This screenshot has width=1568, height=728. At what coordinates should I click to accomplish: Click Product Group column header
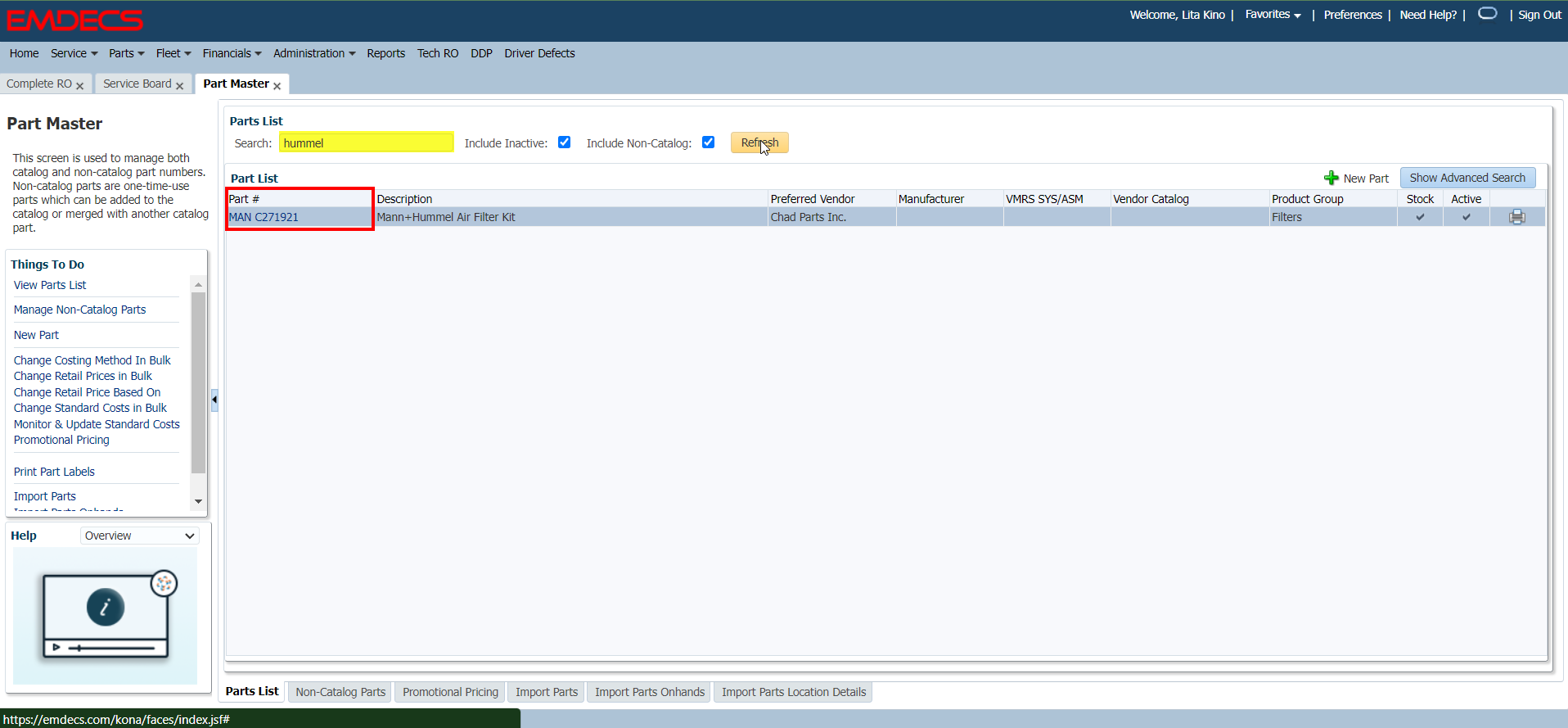pos(1333,199)
